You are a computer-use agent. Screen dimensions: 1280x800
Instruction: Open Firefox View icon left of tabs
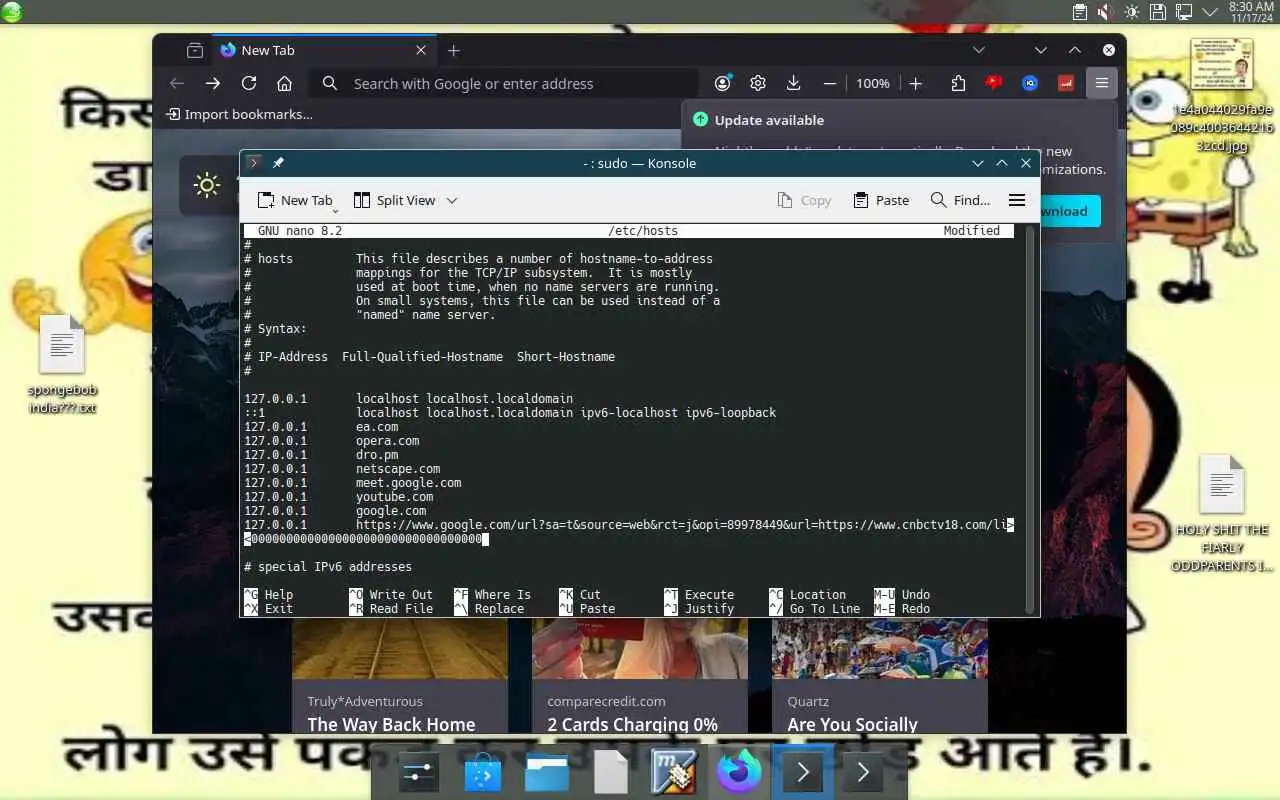[195, 50]
